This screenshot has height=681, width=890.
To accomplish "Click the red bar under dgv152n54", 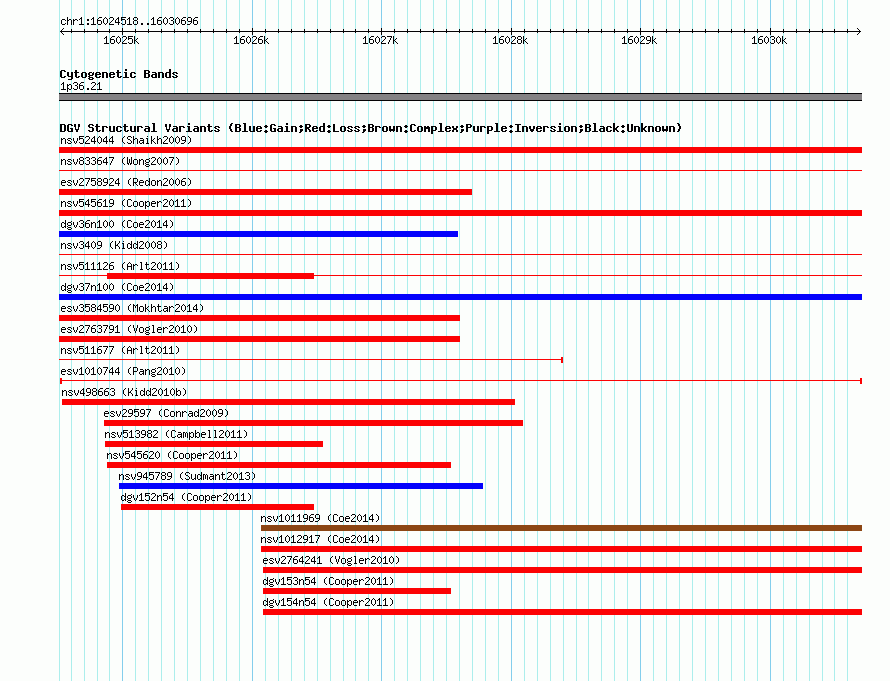I will [217, 507].
